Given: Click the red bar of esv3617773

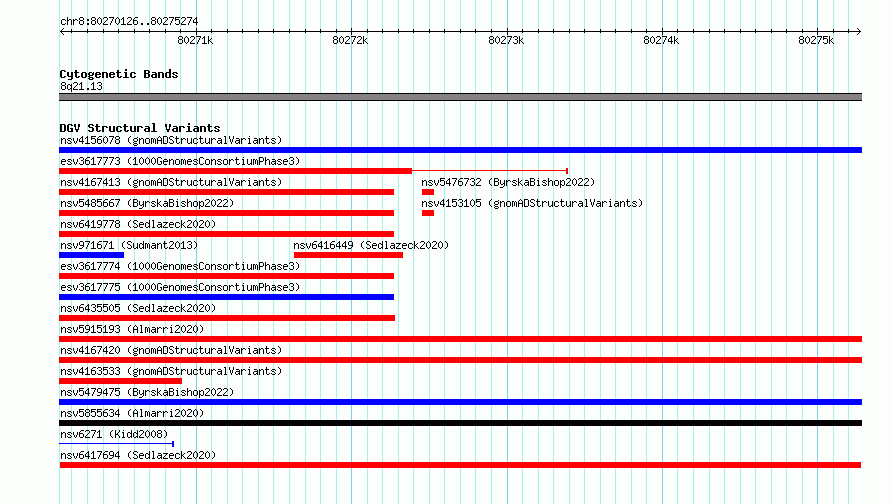Looking at the screenshot, I should pos(236,171).
